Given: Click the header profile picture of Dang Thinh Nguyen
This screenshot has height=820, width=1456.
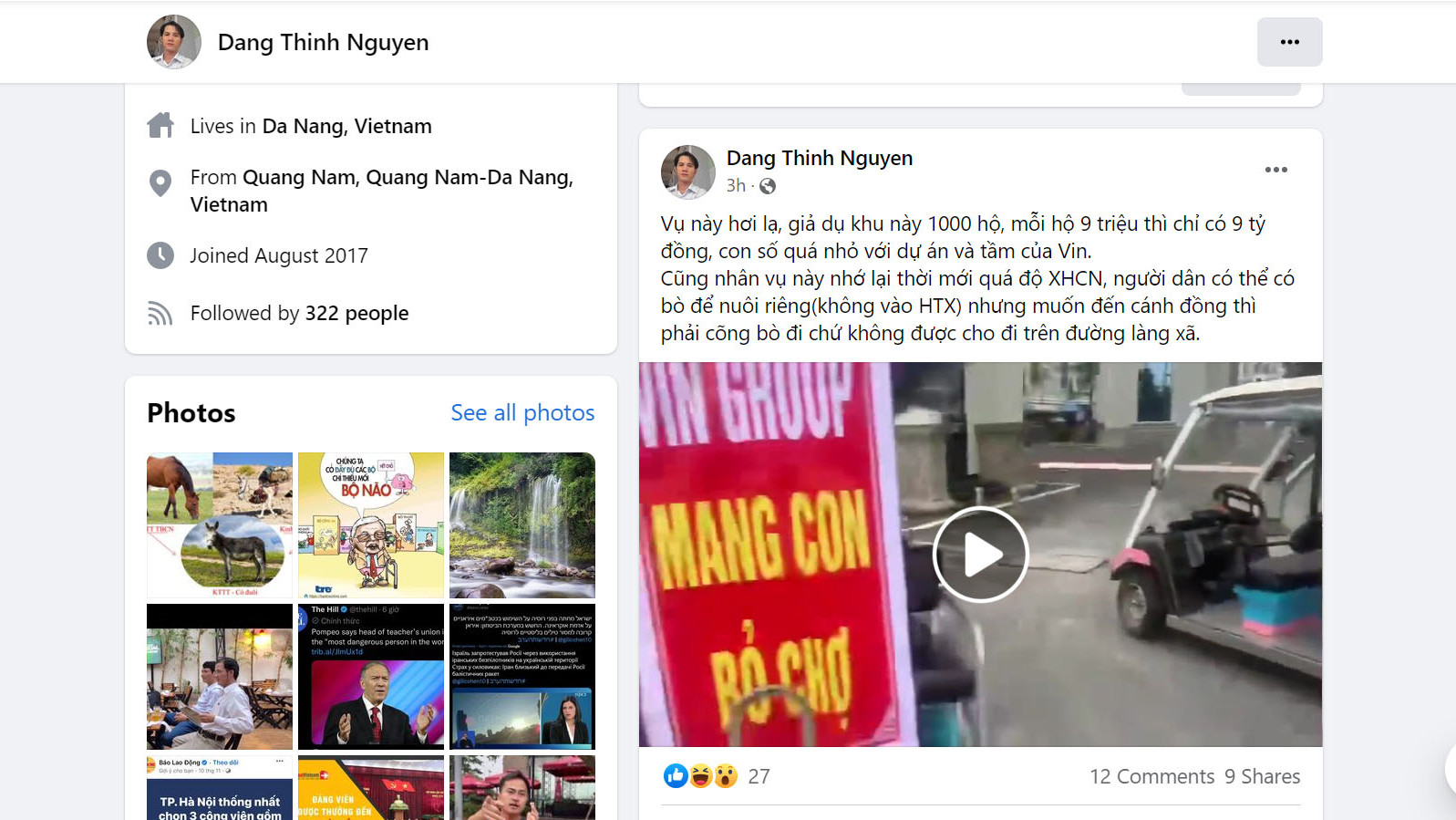Looking at the screenshot, I should (174, 42).
